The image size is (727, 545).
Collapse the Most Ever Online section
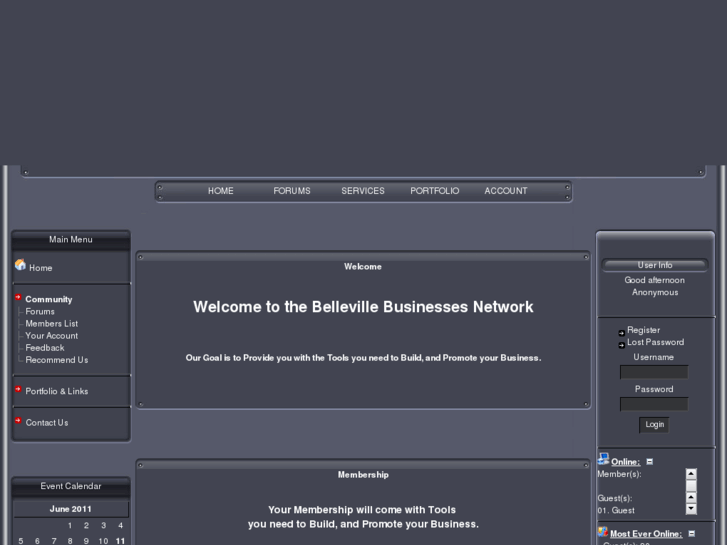(691, 534)
